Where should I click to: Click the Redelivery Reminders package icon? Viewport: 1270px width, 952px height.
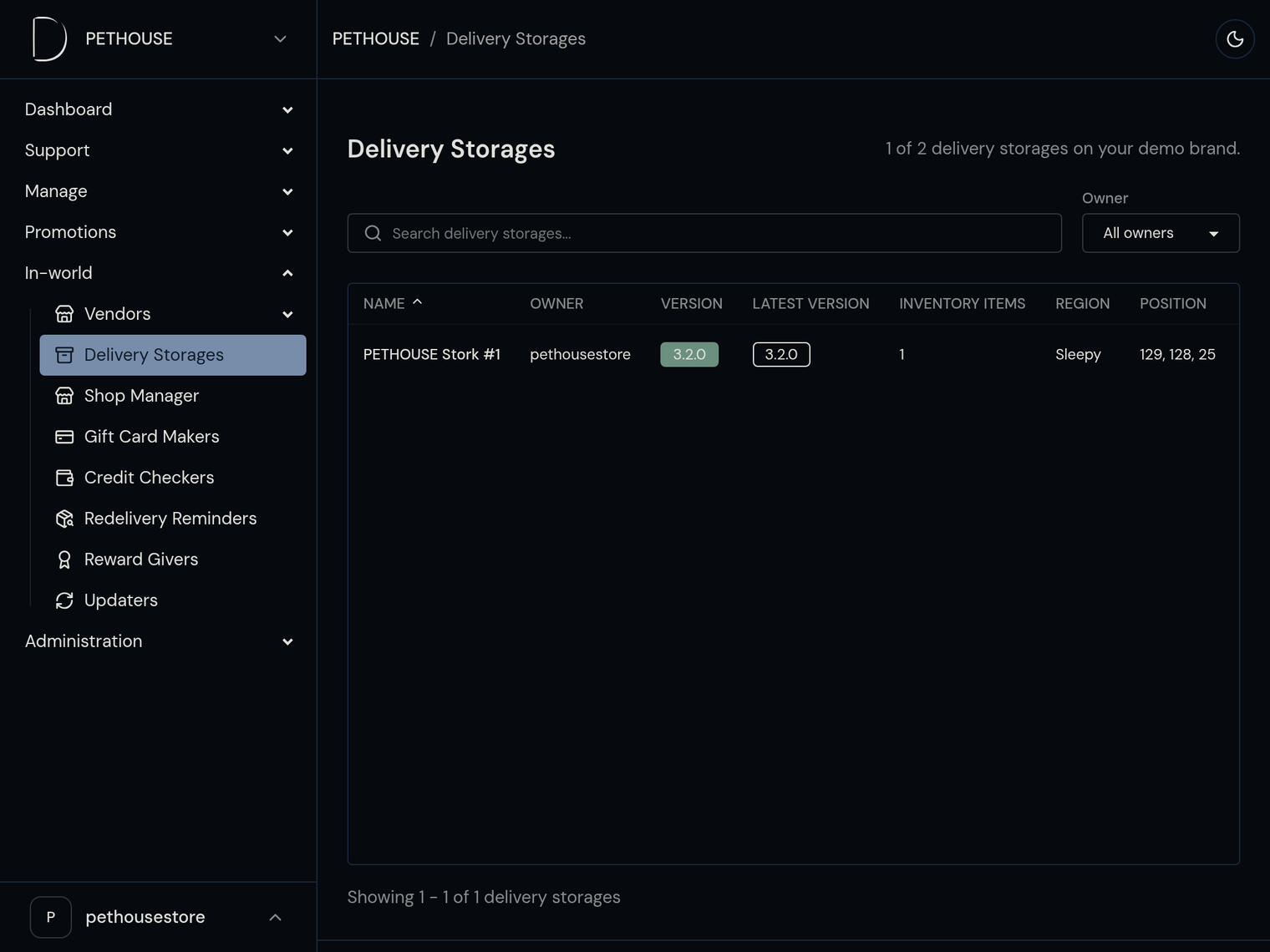(x=64, y=519)
